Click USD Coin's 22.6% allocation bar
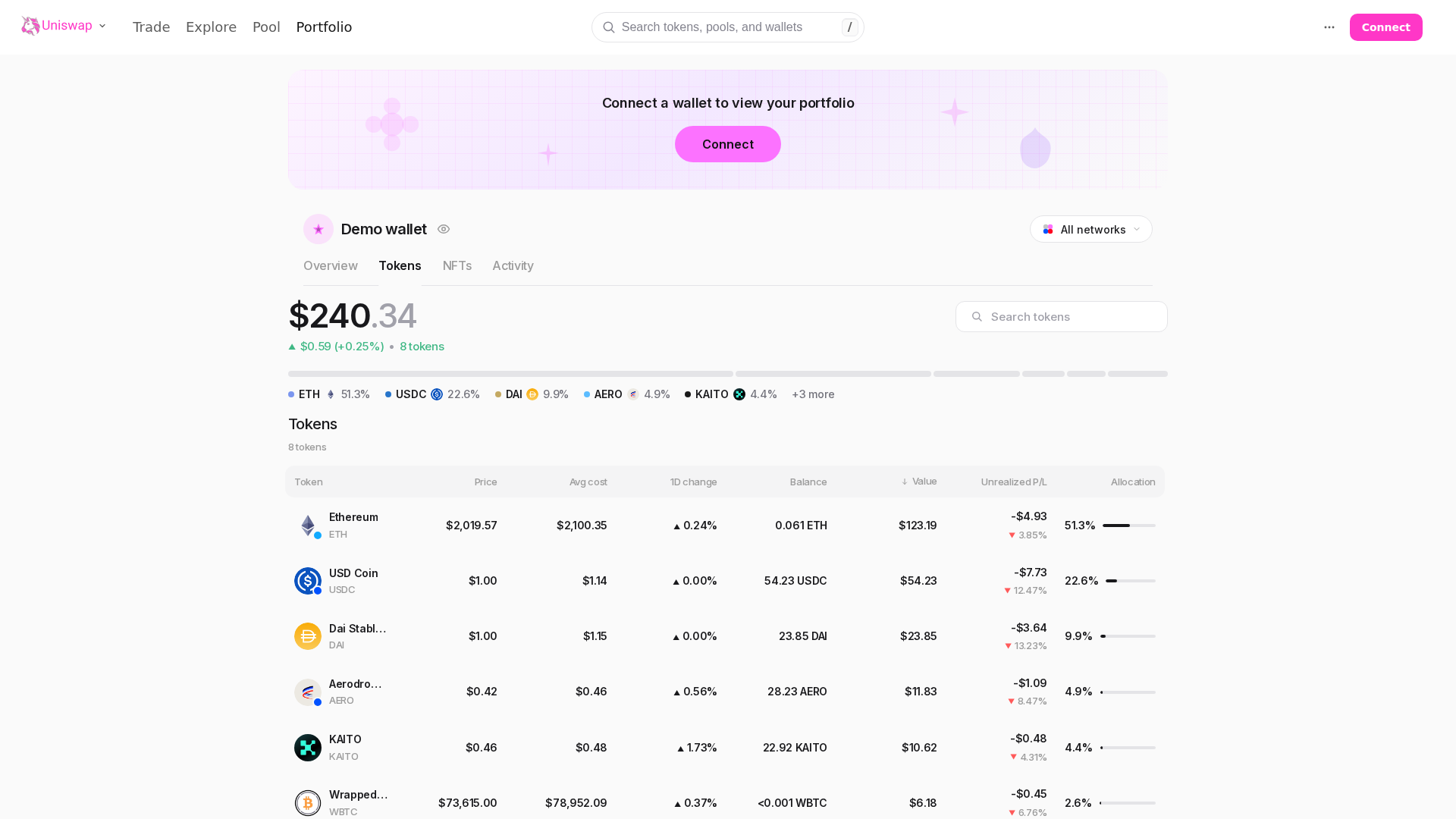 coord(1131,581)
